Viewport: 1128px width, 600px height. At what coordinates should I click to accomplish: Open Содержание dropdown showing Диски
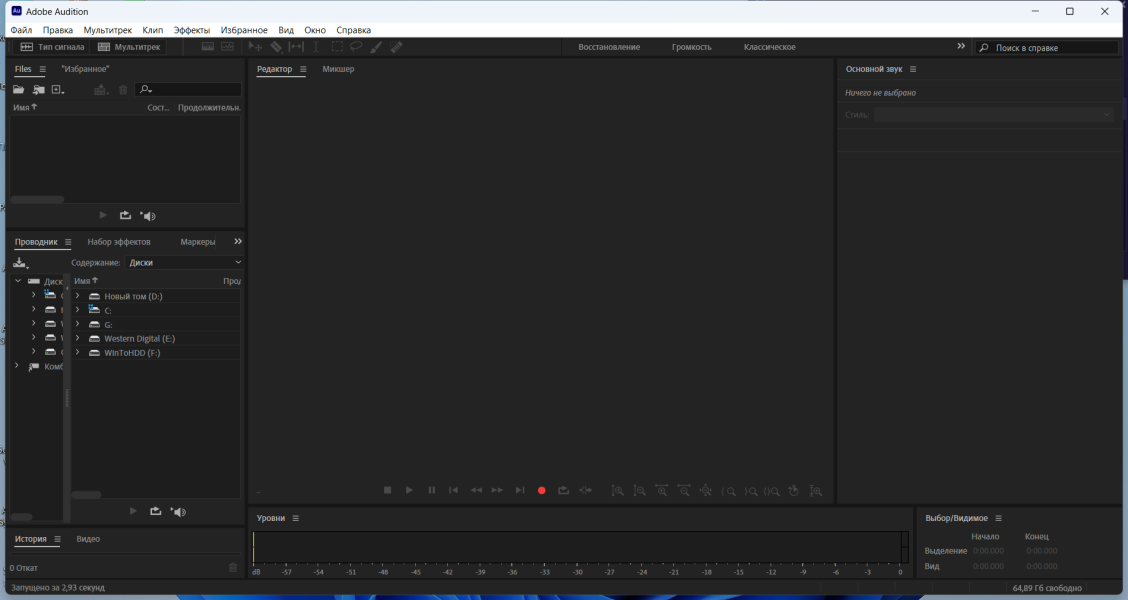pyautogui.click(x=184, y=263)
